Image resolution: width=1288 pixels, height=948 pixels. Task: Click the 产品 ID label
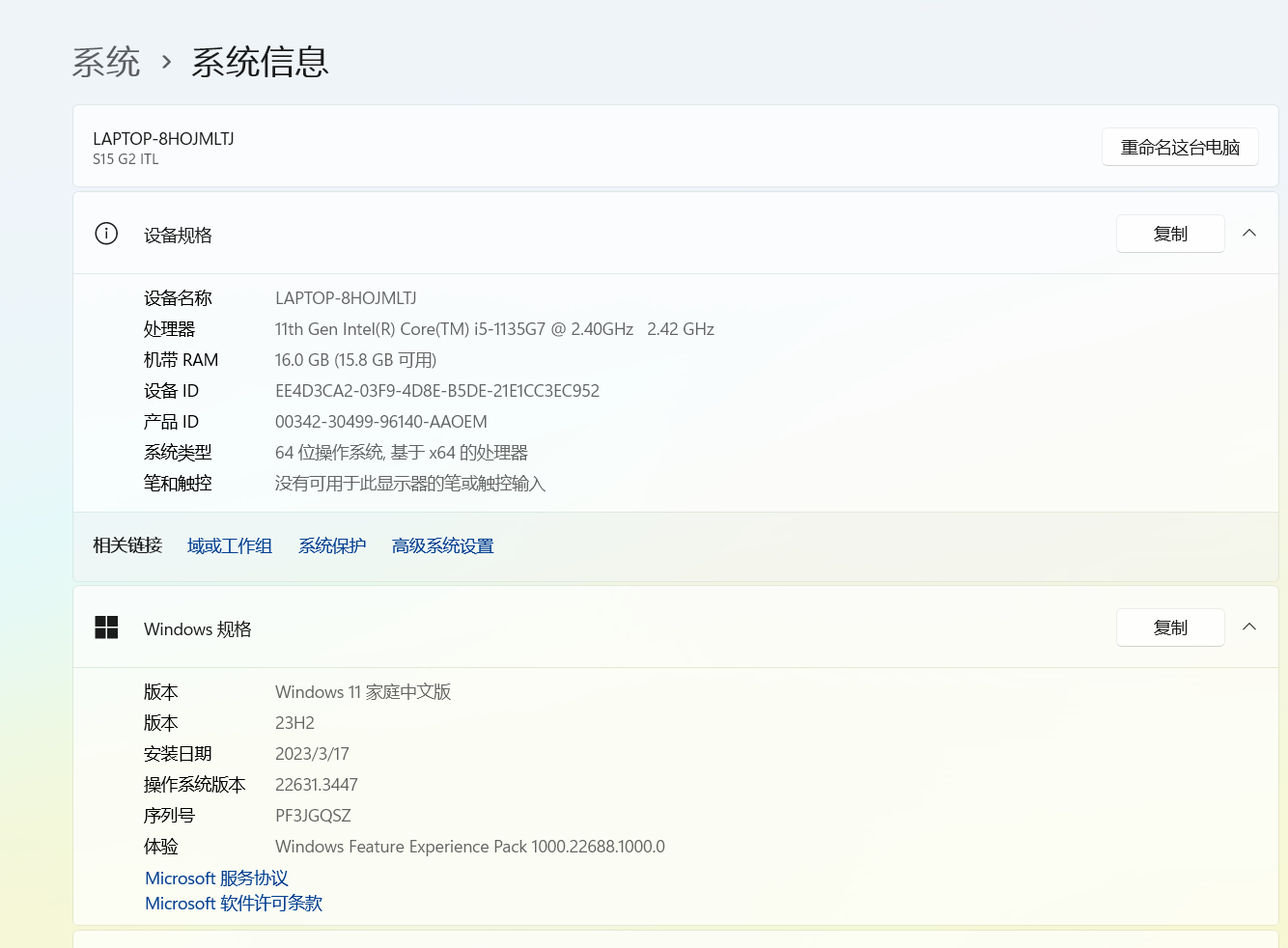point(171,422)
